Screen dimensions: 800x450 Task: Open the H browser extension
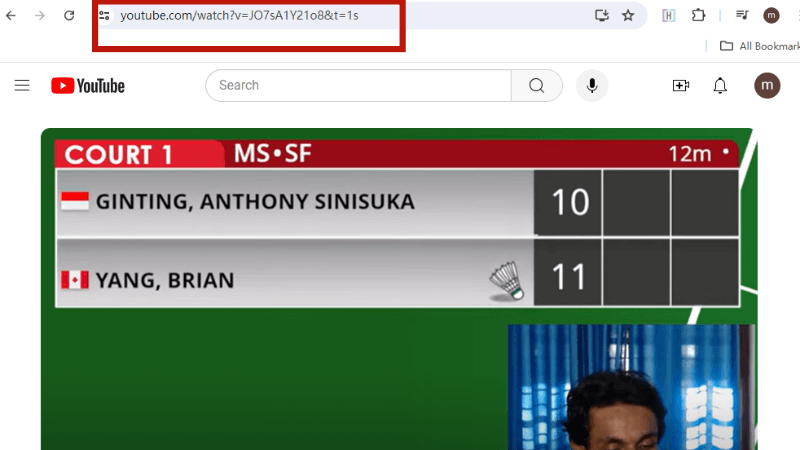[x=668, y=16]
